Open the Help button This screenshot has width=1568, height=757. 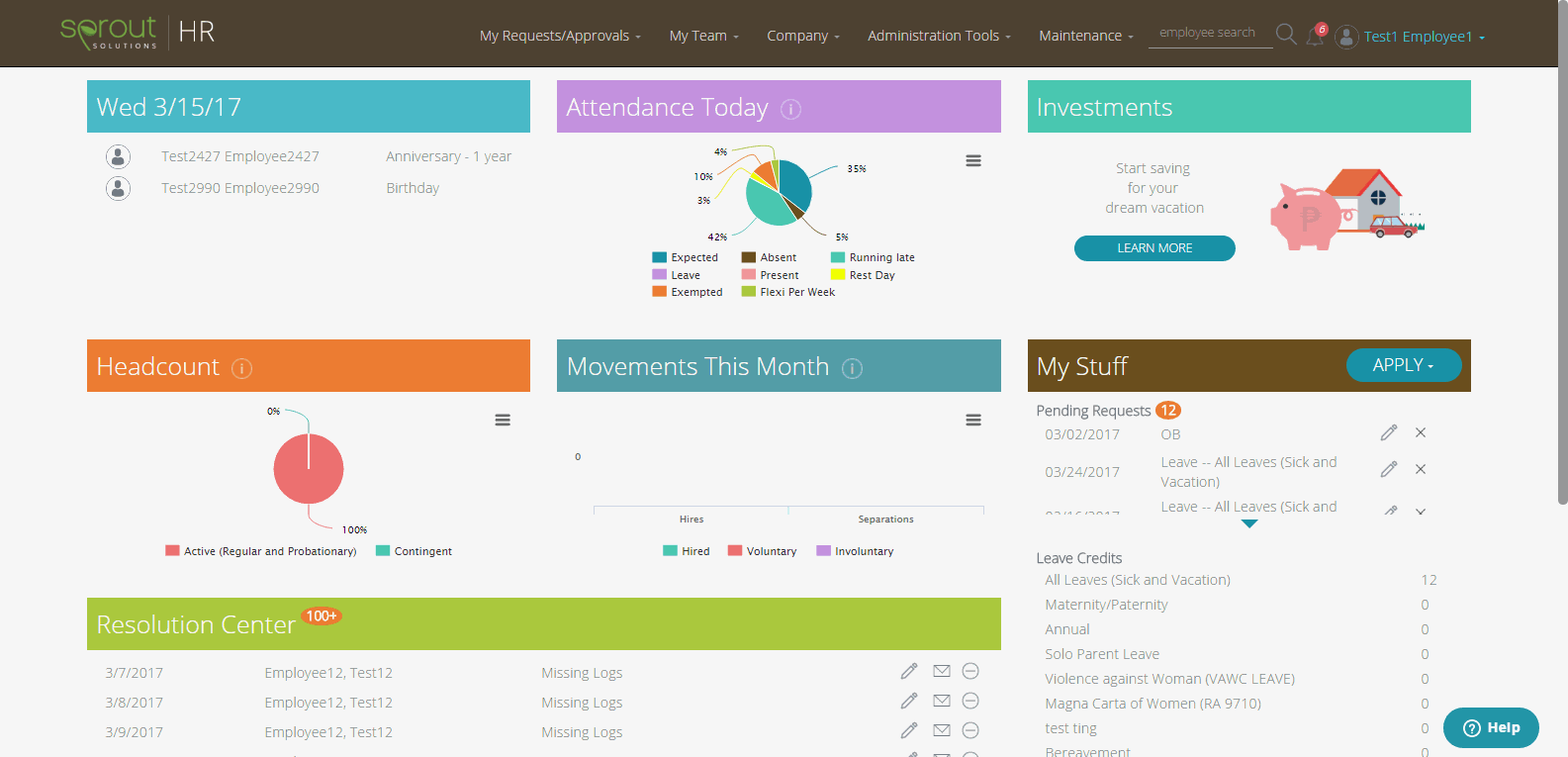pyautogui.click(x=1491, y=727)
